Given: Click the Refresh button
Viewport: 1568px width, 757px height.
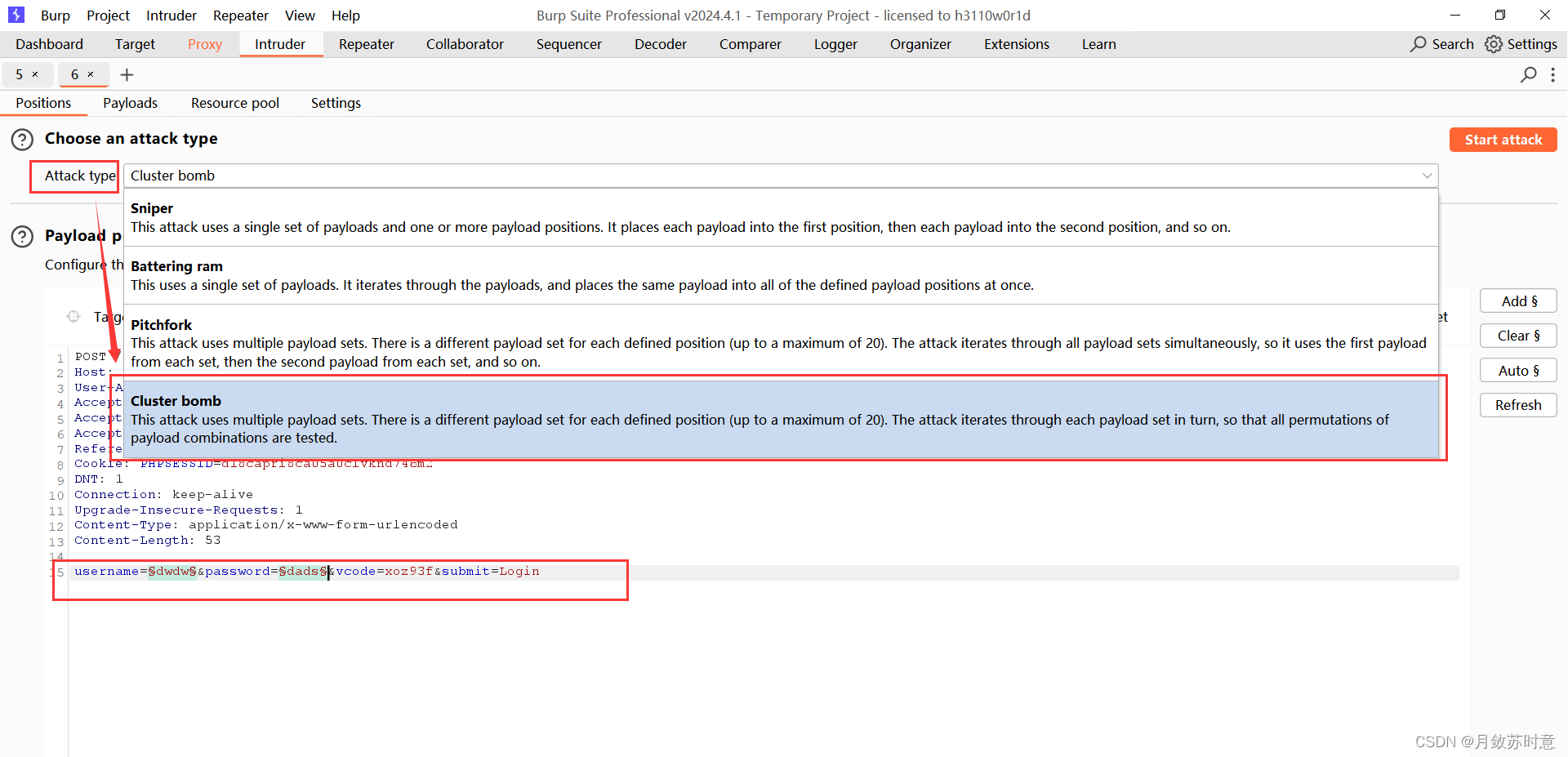Looking at the screenshot, I should point(1518,405).
